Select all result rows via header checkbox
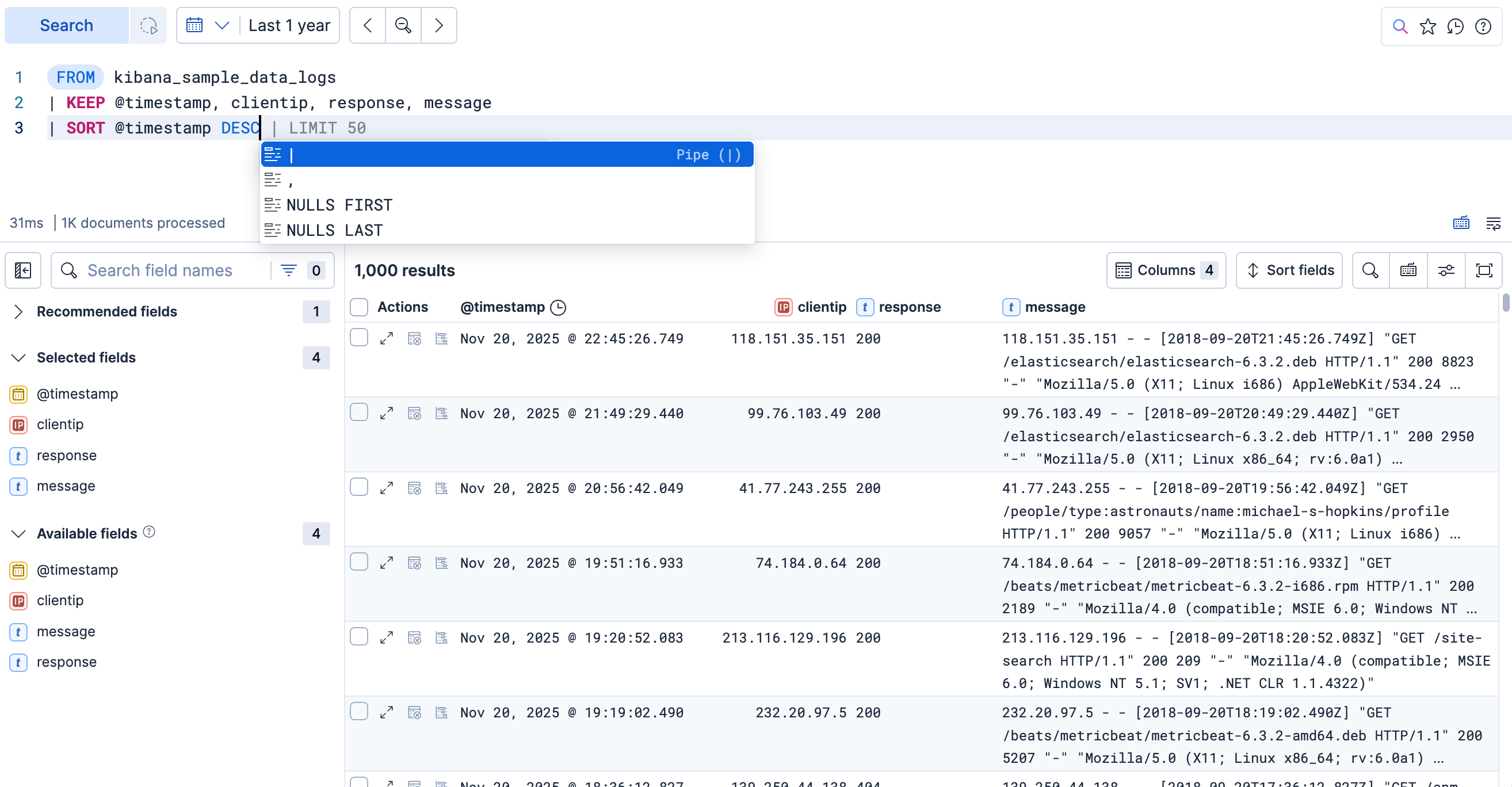The height and width of the screenshot is (787, 1512). [358, 307]
